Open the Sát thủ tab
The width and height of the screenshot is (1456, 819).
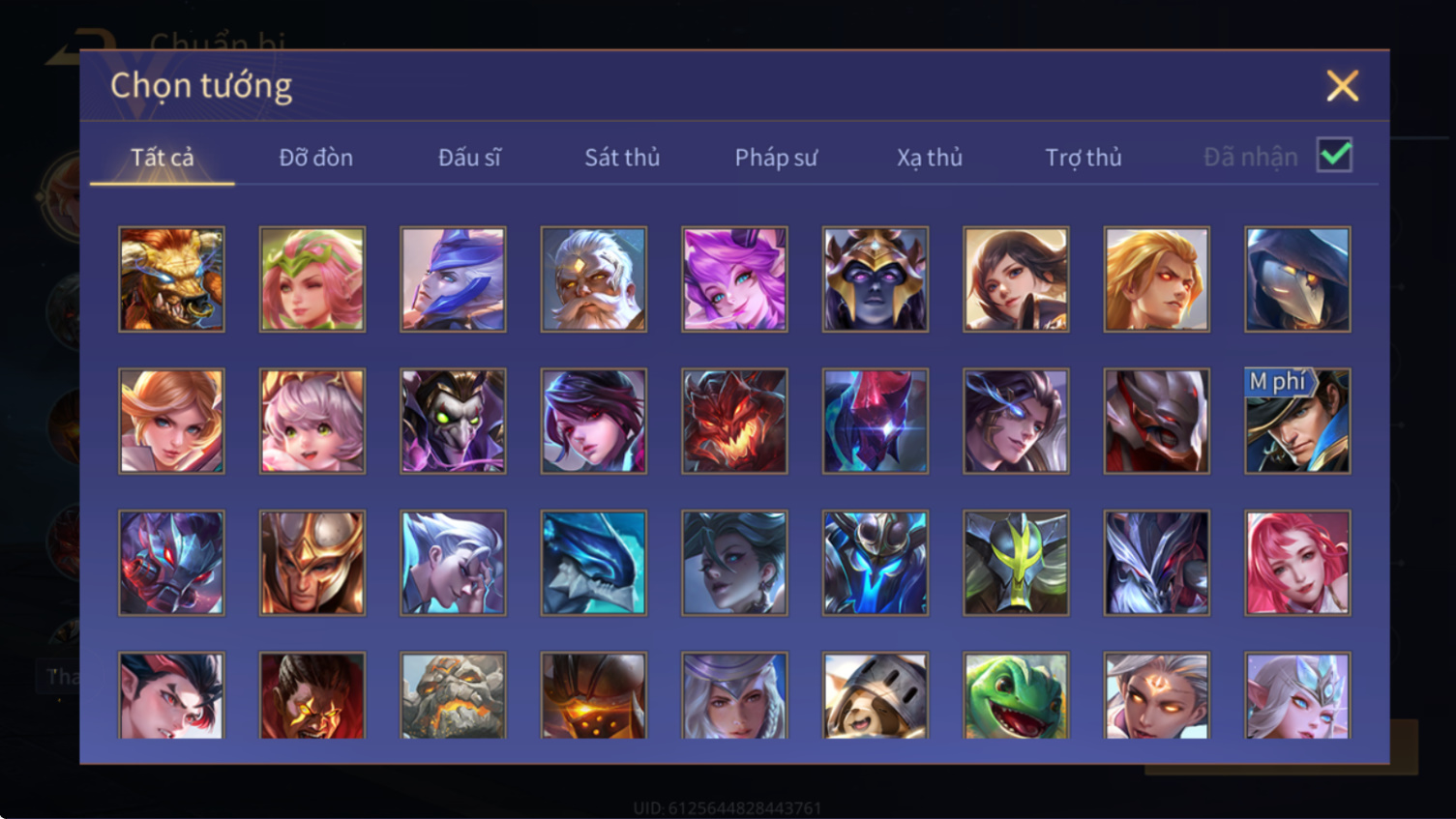(x=622, y=157)
